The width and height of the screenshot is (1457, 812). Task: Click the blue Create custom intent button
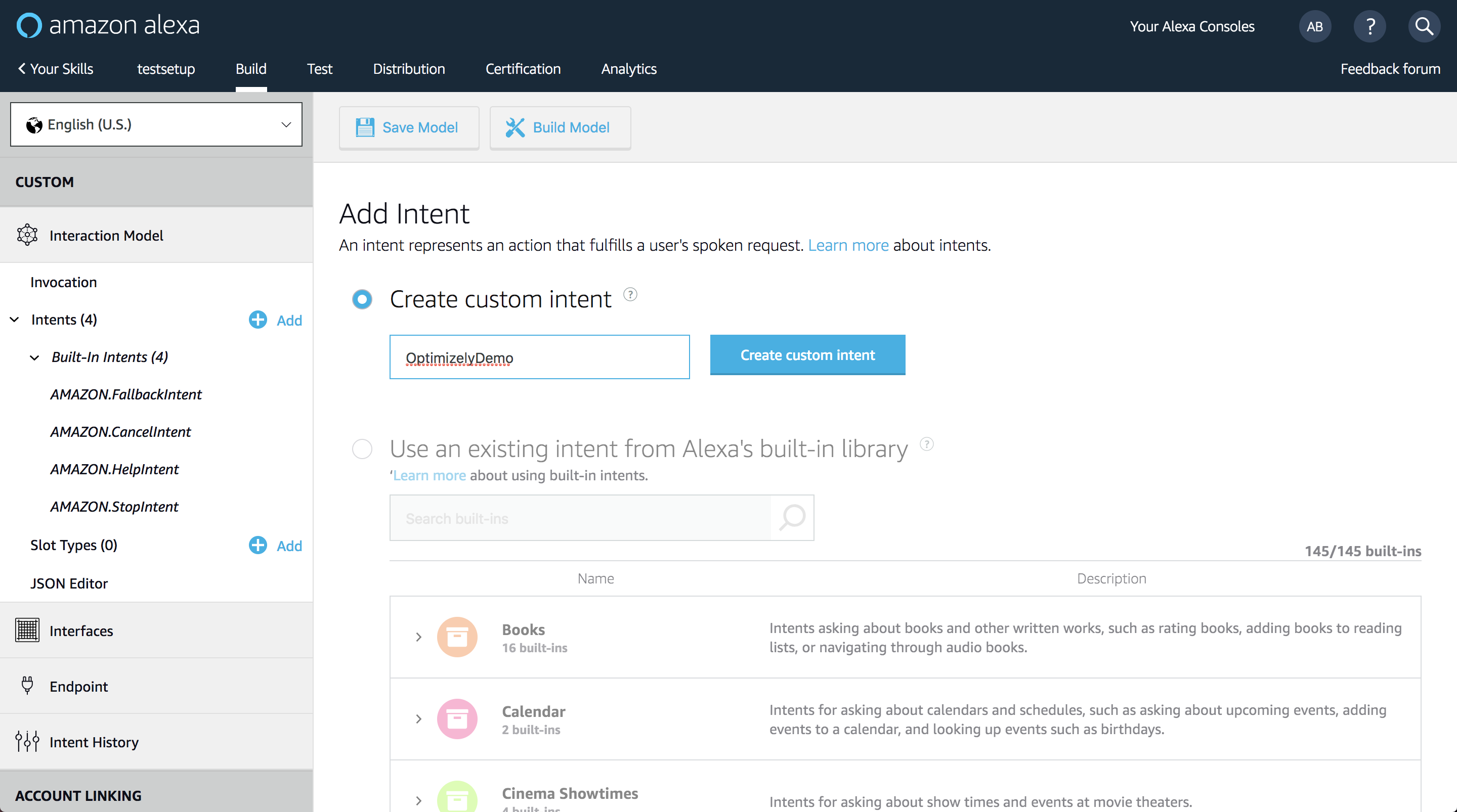click(x=807, y=354)
